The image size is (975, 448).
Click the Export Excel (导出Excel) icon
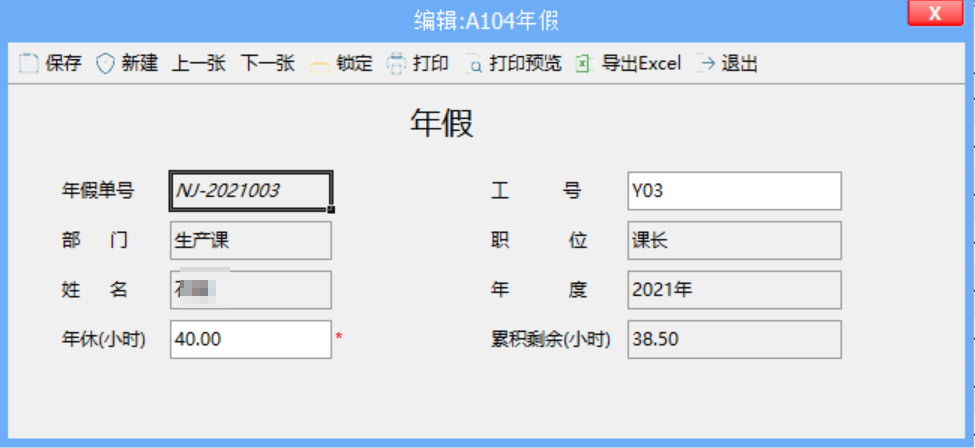[585, 63]
